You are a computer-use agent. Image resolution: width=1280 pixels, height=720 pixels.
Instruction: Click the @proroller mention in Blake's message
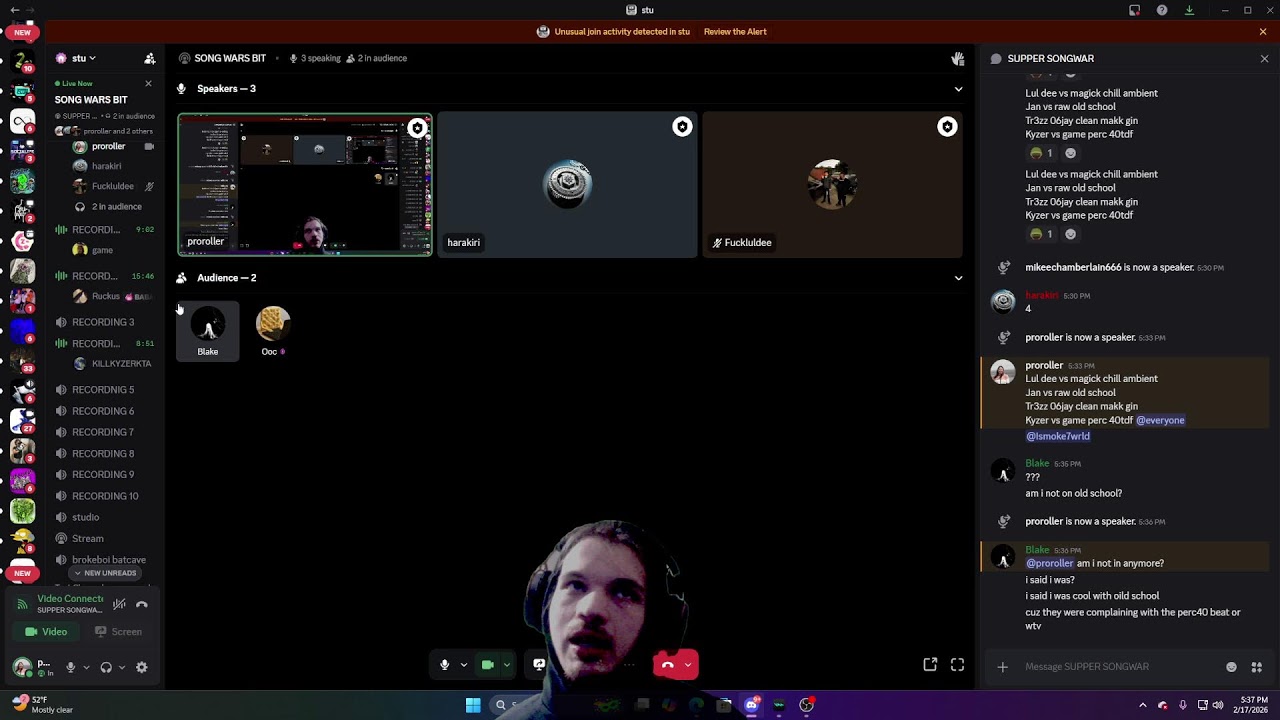(x=1049, y=563)
